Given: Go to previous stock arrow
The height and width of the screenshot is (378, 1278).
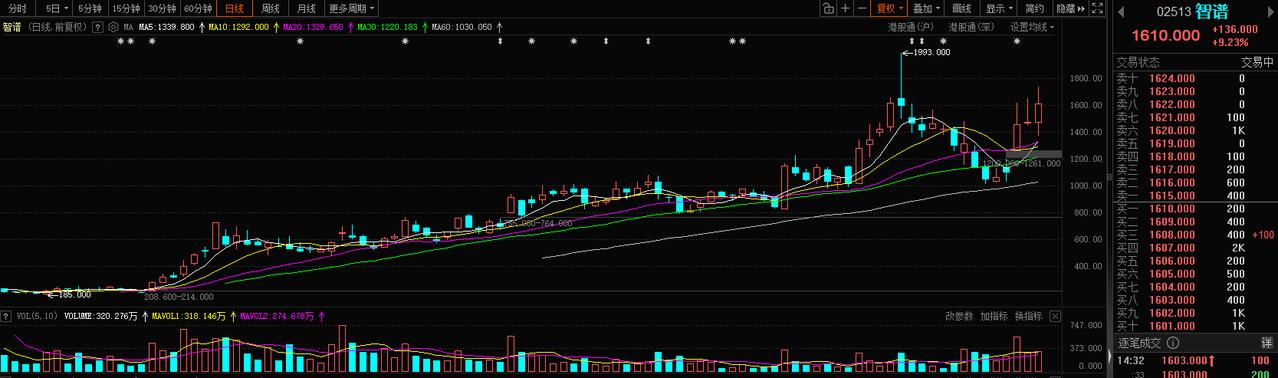Looking at the screenshot, I should tap(1121, 11).
